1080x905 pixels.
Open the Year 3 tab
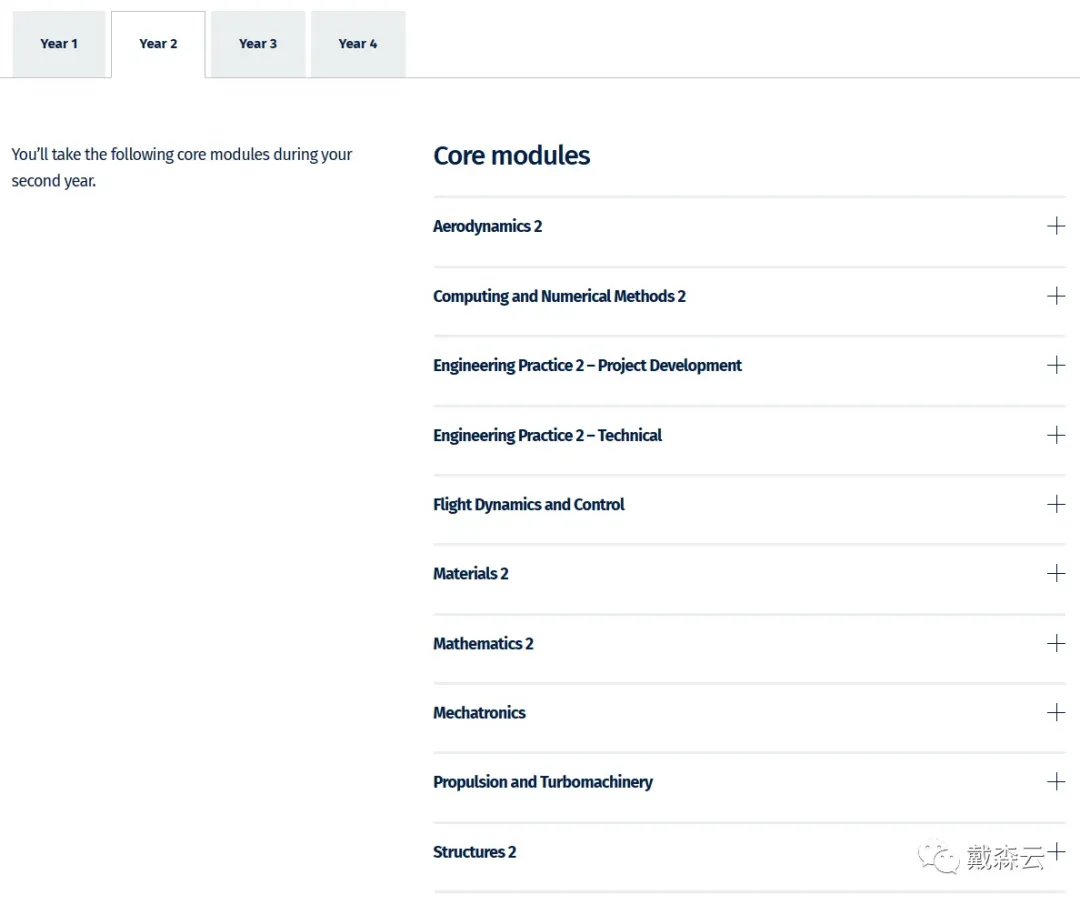click(258, 44)
